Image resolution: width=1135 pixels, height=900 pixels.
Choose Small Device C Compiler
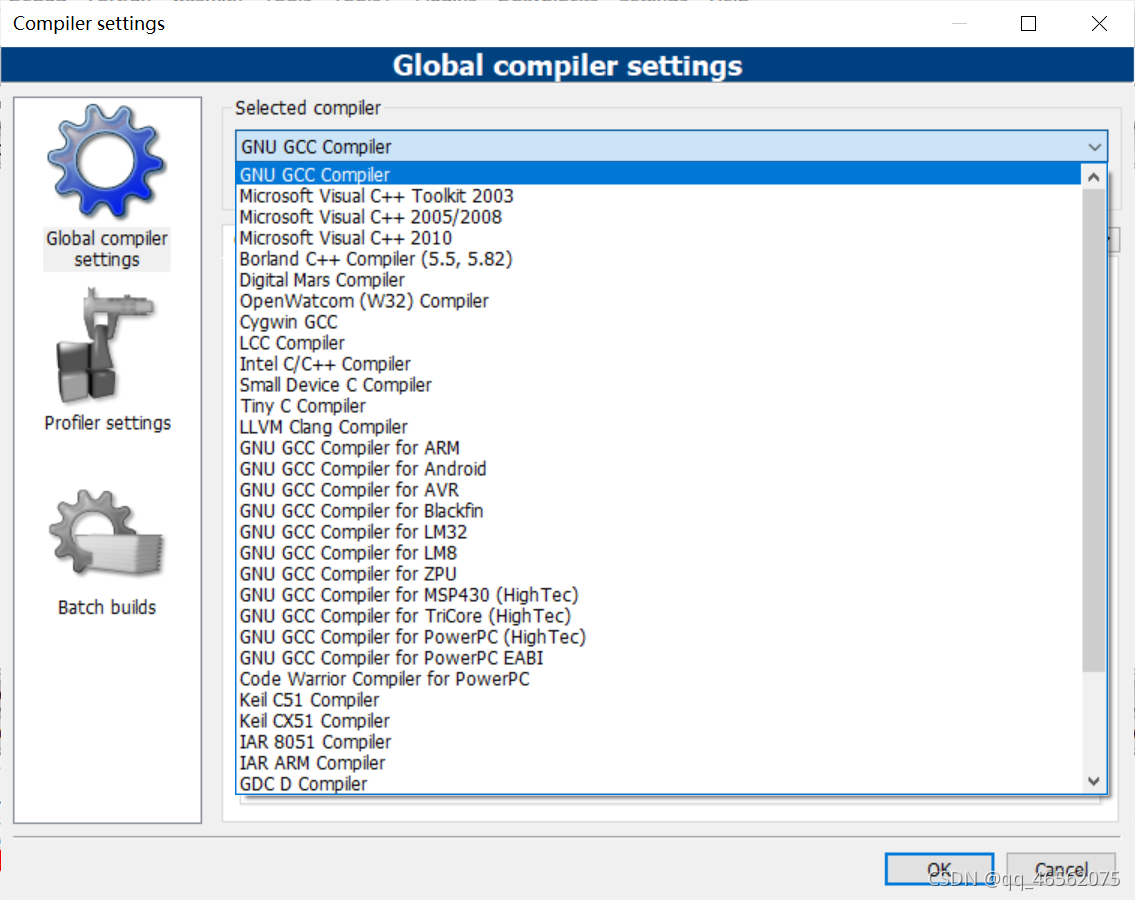coord(658,385)
